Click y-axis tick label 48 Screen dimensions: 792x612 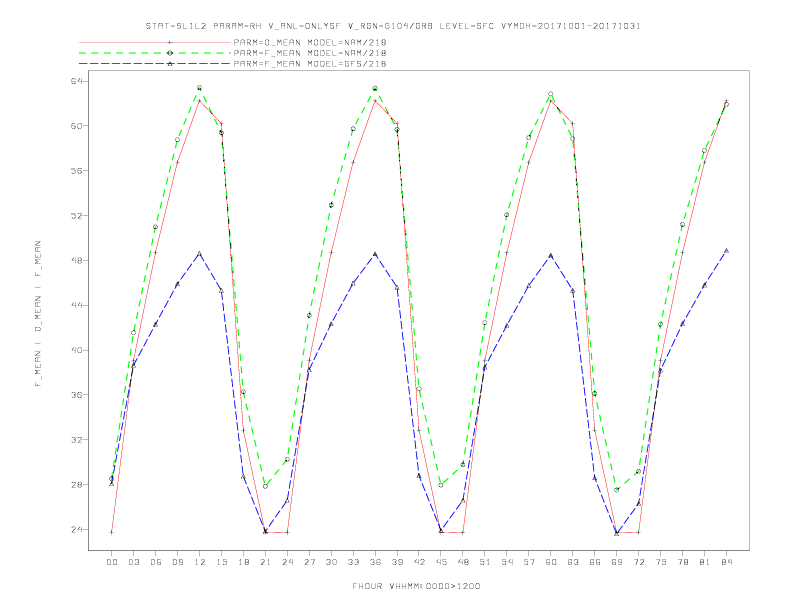(76, 261)
